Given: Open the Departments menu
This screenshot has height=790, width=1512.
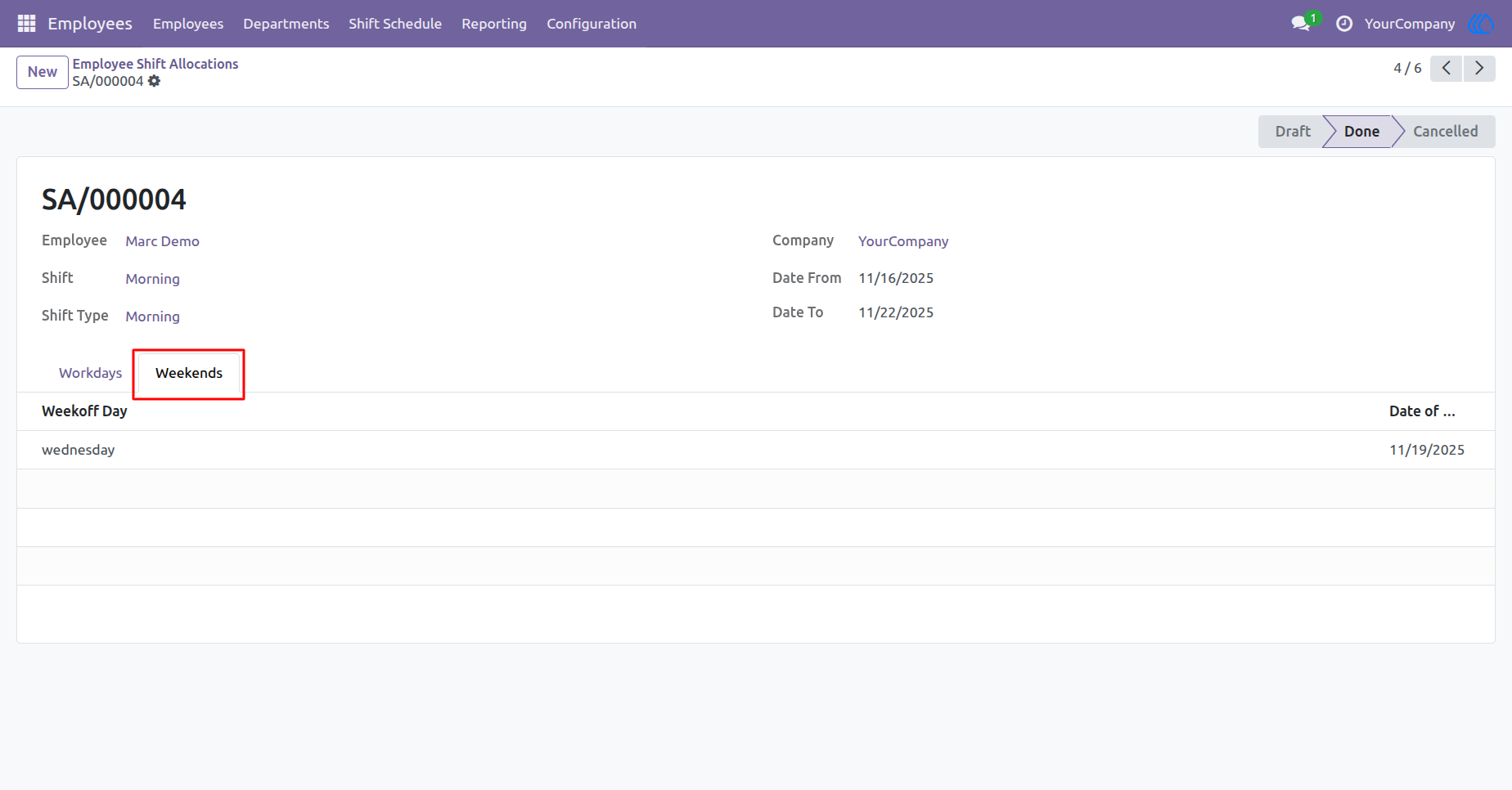Looking at the screenshot, I should pyautogui.click(x=286, y=24).
